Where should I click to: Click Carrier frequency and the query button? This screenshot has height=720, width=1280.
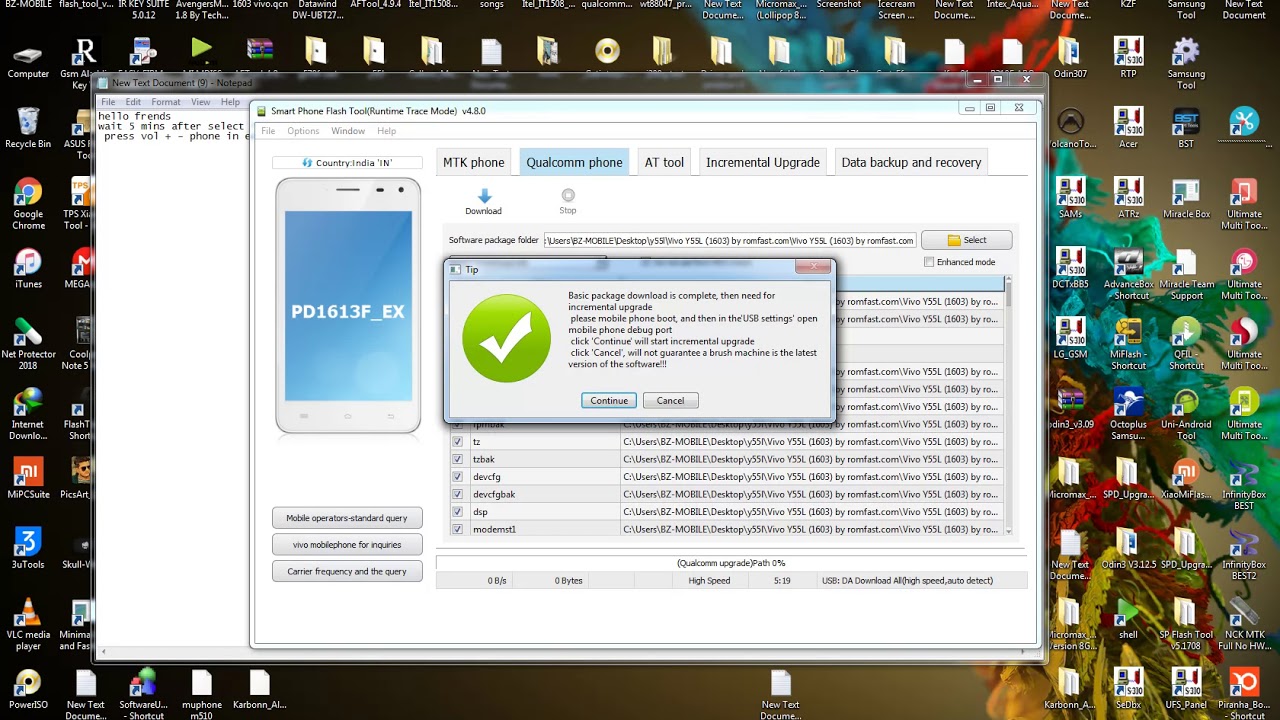click(x=347, y=571)
